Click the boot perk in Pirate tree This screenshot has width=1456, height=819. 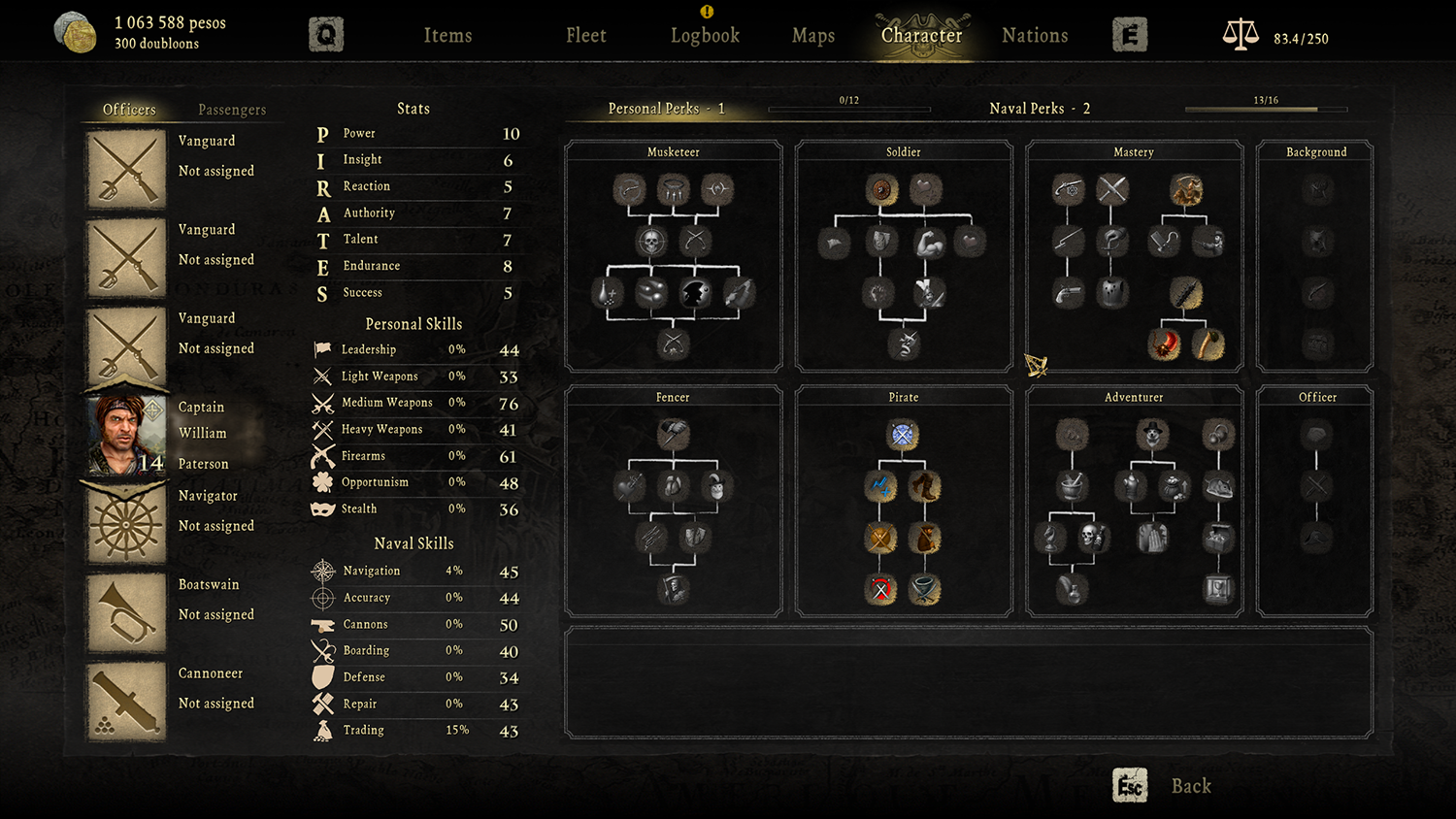[x=925, y=485]
